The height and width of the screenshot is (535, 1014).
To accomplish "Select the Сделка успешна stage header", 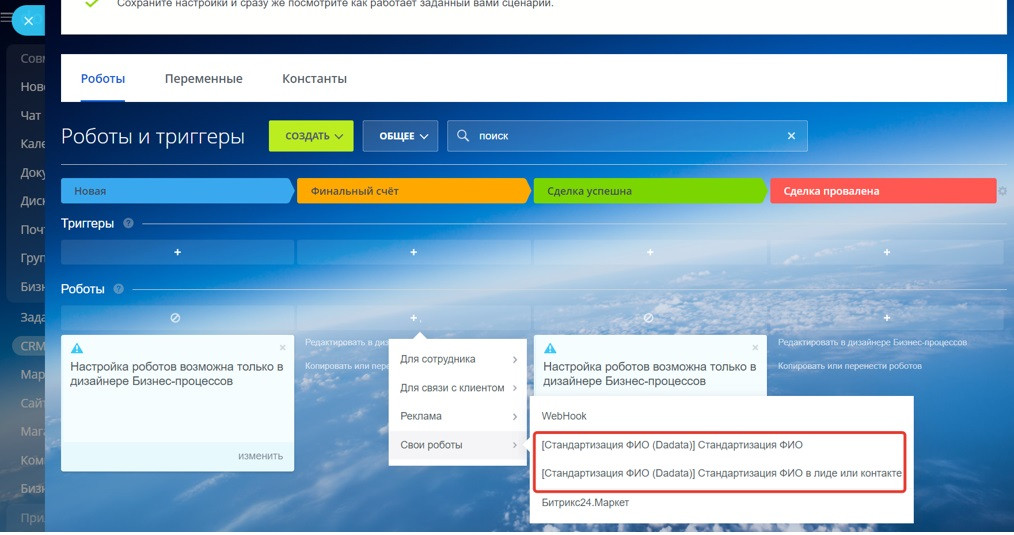I will click(649, 191).
